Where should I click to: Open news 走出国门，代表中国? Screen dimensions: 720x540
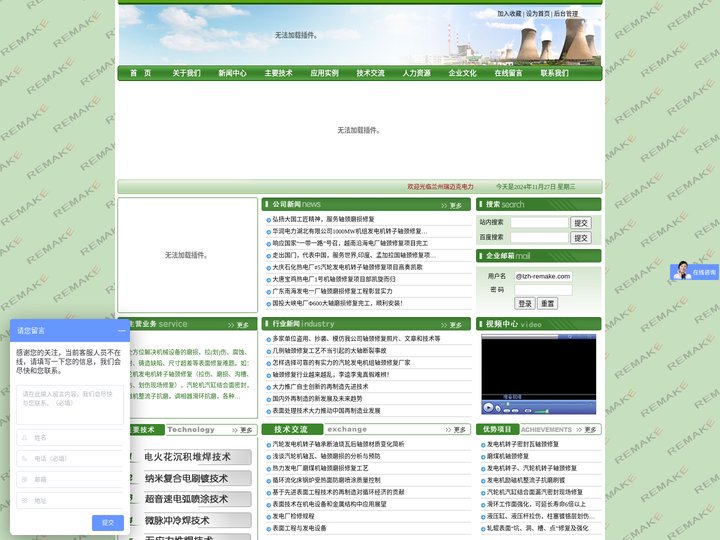click(x=354, y=255)
